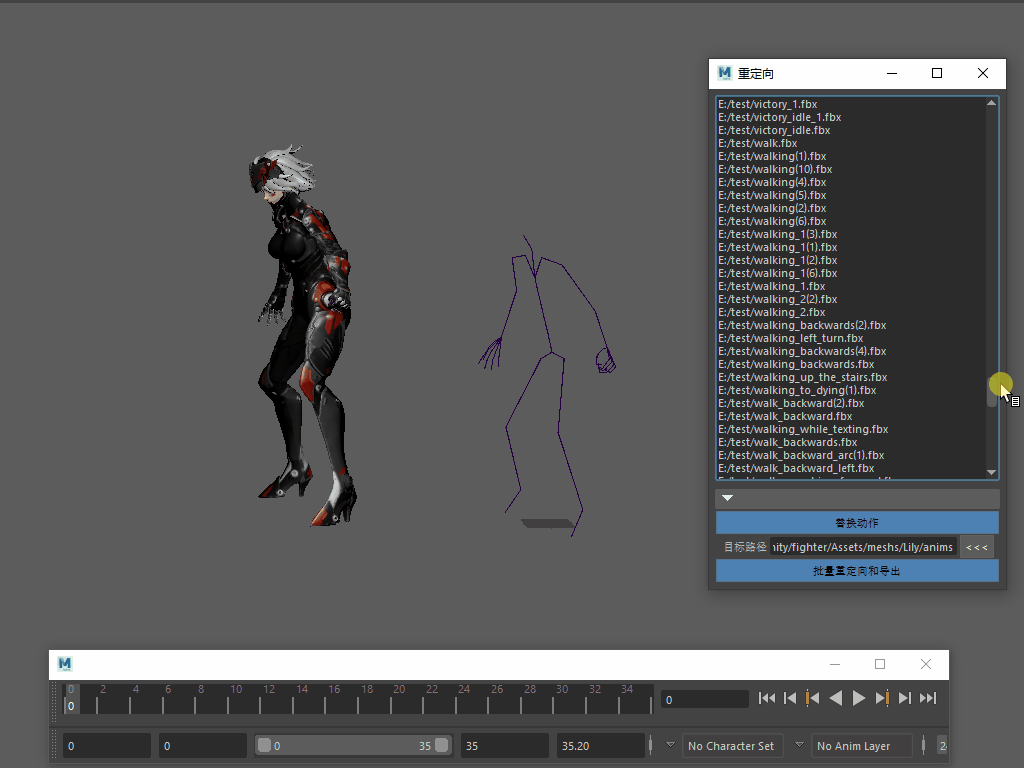The image size is (1024, 768).
Task: Click the 目标路径 path input field
Action: click(864, 547)
